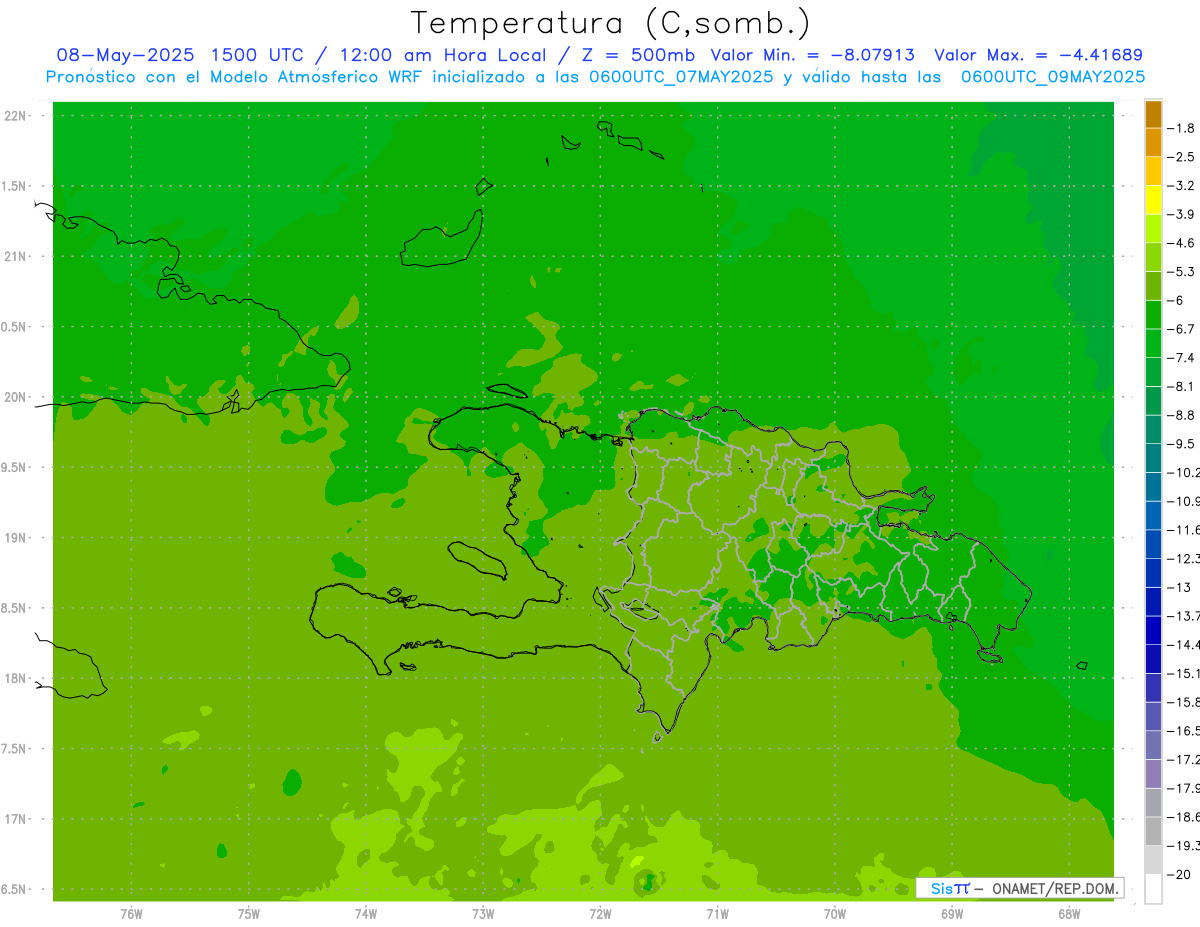Click the 76W longitude axis label
This screenshot has width=1200, height=927.
(130, 913)
